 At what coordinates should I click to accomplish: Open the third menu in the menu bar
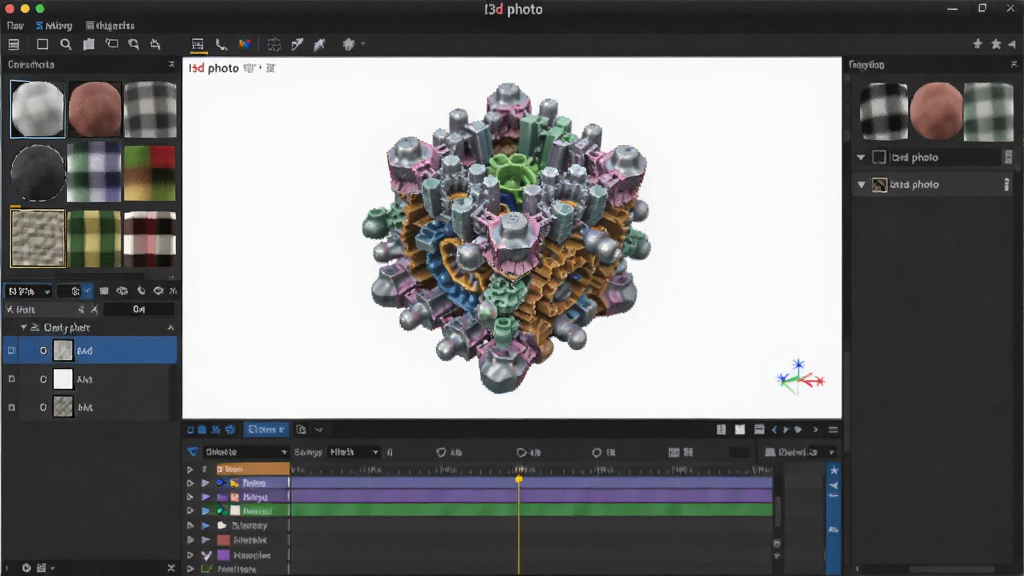click(110, 25)
